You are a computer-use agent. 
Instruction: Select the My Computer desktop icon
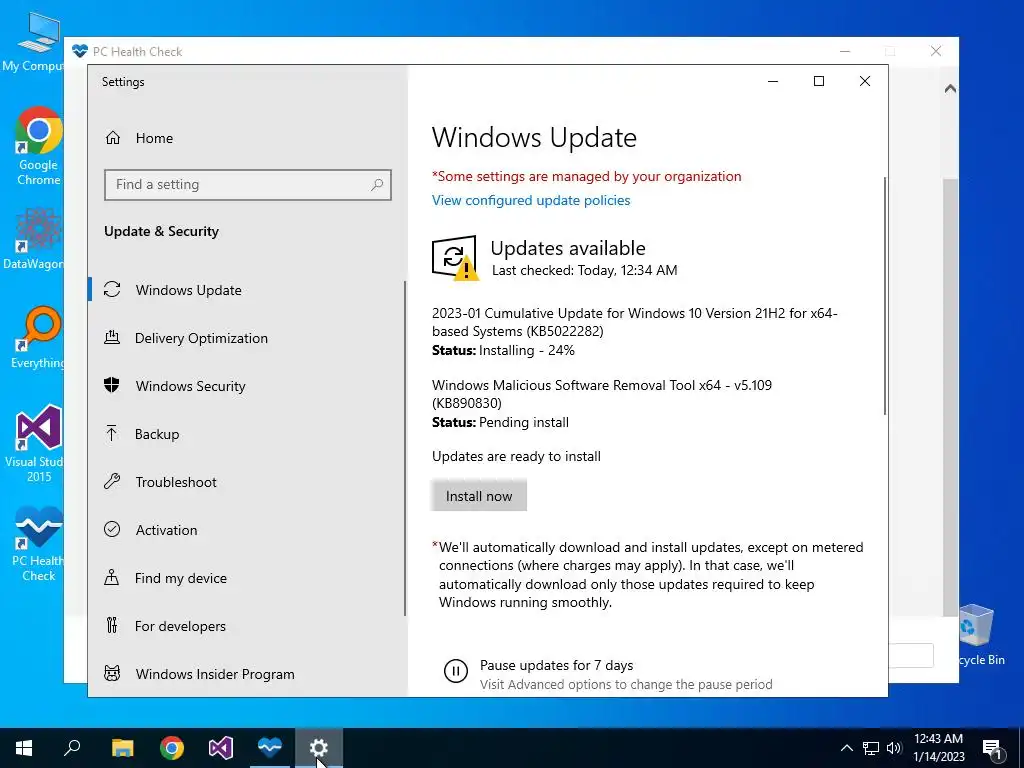(34, 41)
